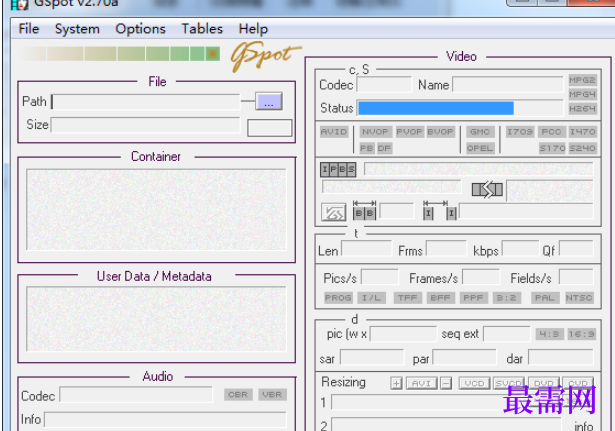This screenshot has width=615, height=431.
Task: Click the GMC indicator badge
Action: click(480, 132)
